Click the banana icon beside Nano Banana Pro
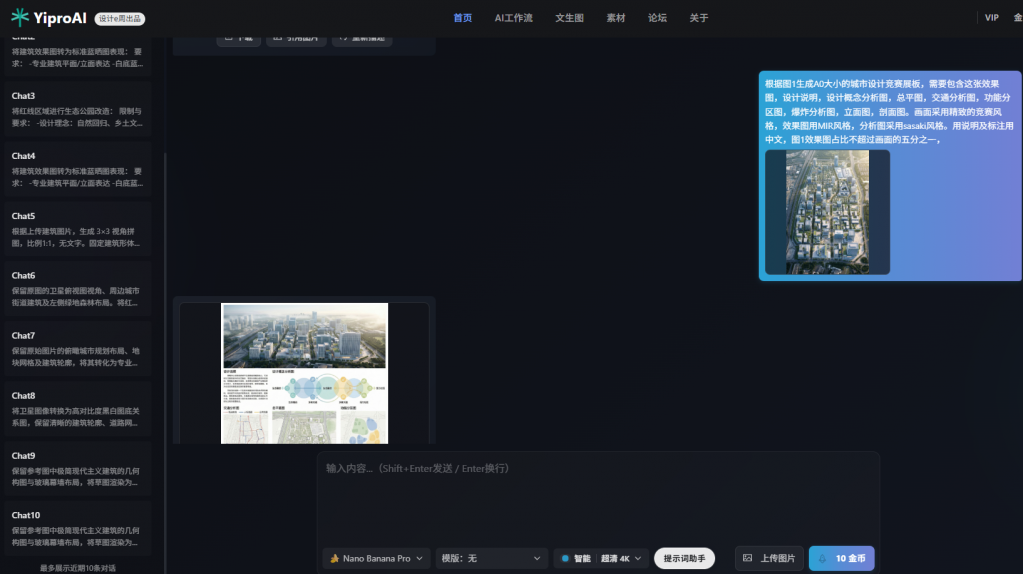 (x=334, y=558)
